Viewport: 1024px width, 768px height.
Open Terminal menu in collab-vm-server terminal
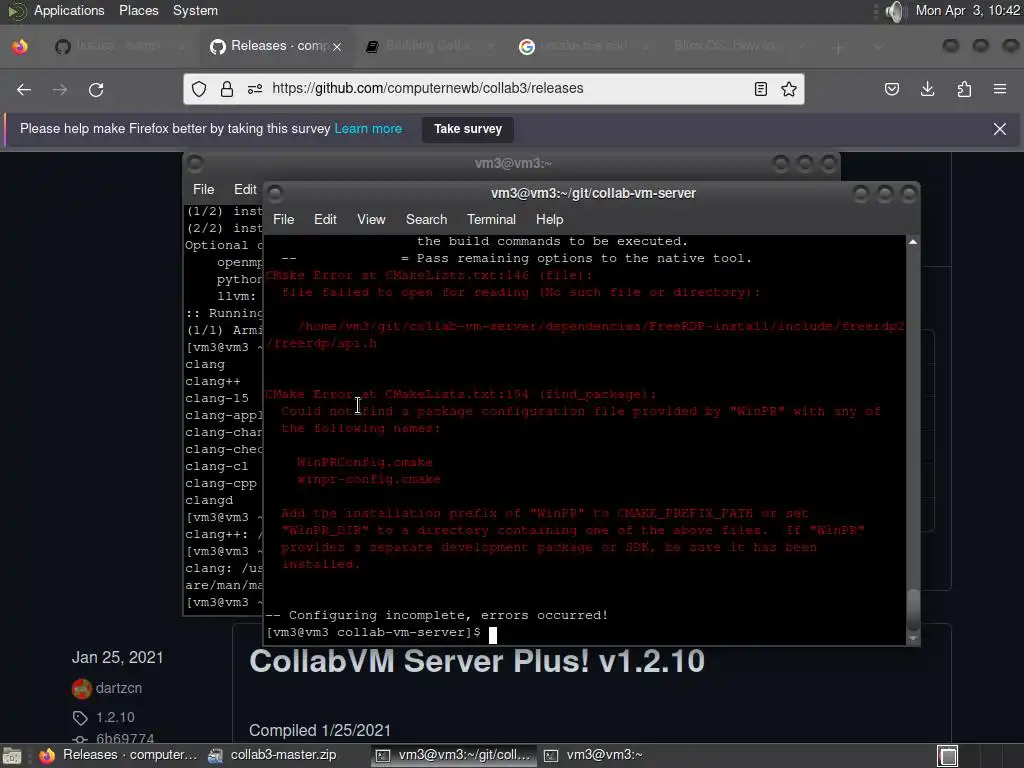[491, 219]
